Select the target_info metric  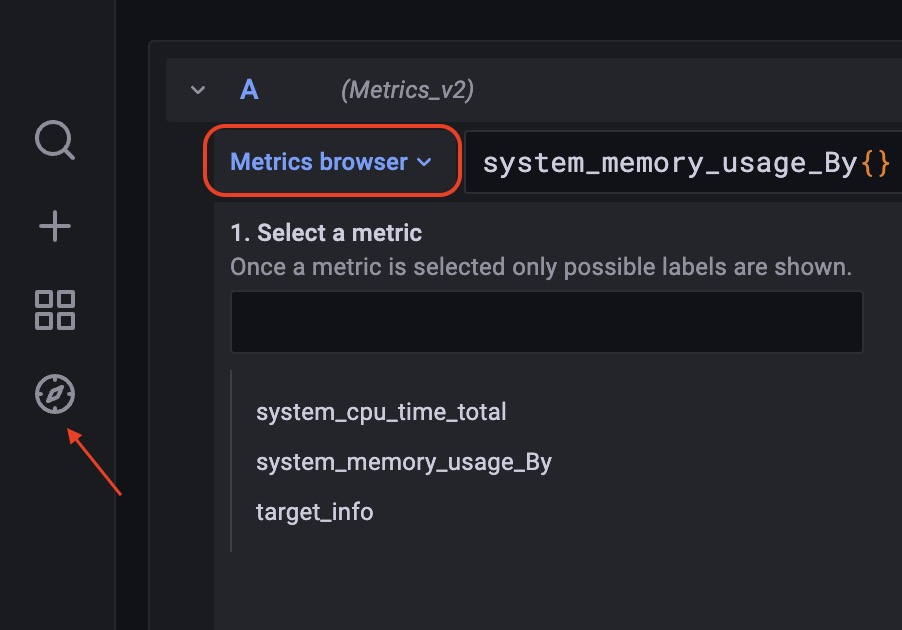tap(315, 512)
